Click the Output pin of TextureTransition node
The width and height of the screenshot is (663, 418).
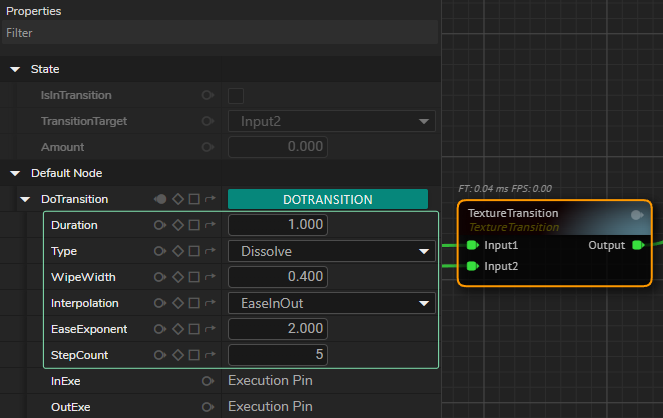coord(638,246)
